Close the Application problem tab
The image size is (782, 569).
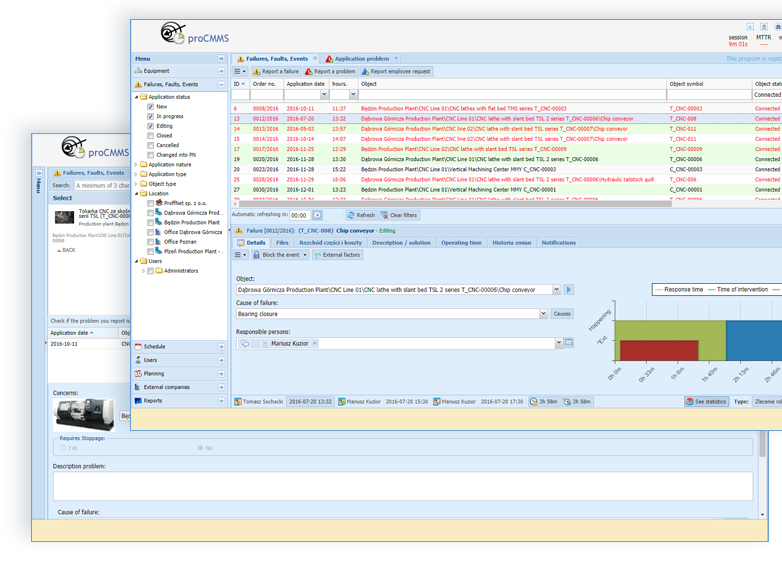coord(396,58)
